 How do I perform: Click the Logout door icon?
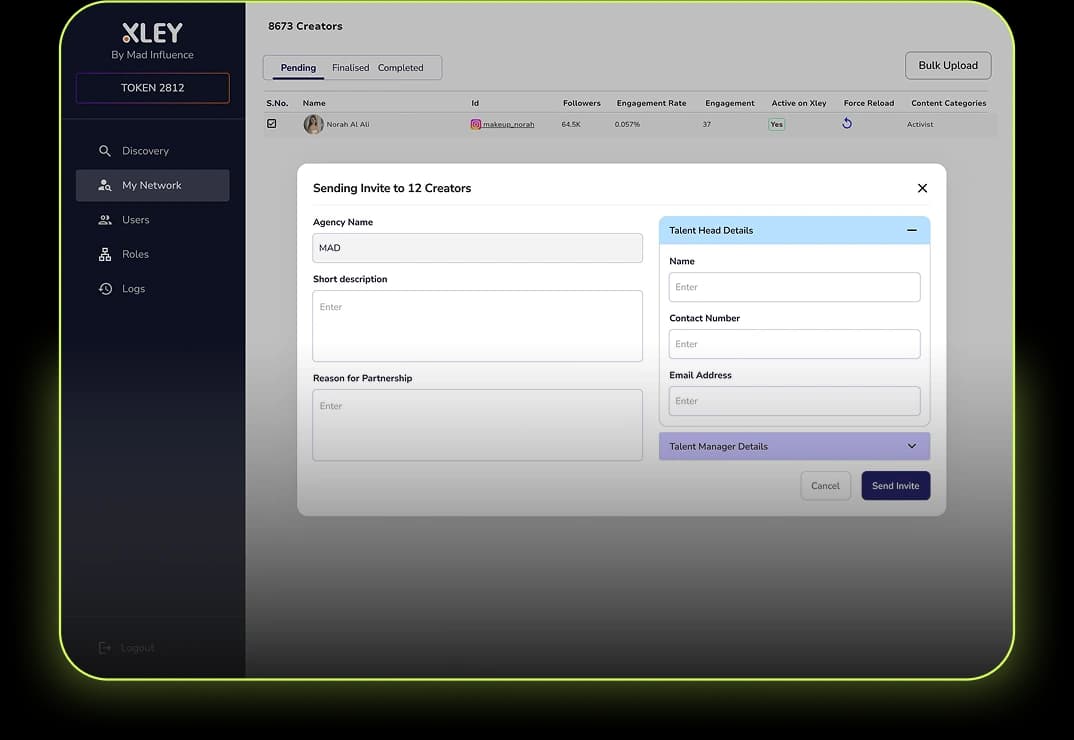(x=105, y=648)
